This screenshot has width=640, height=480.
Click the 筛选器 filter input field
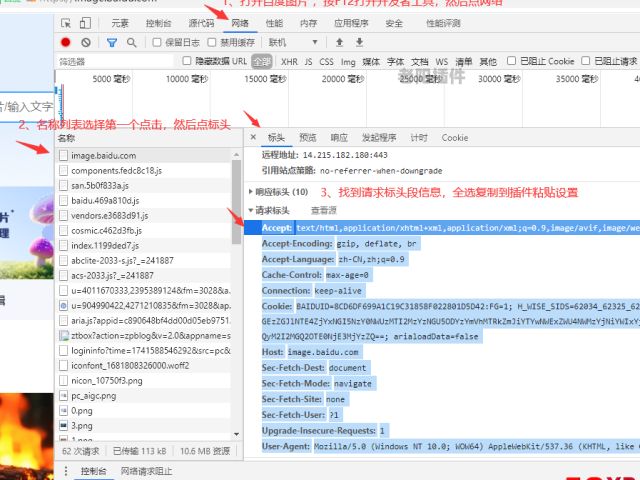click(115, 62)
